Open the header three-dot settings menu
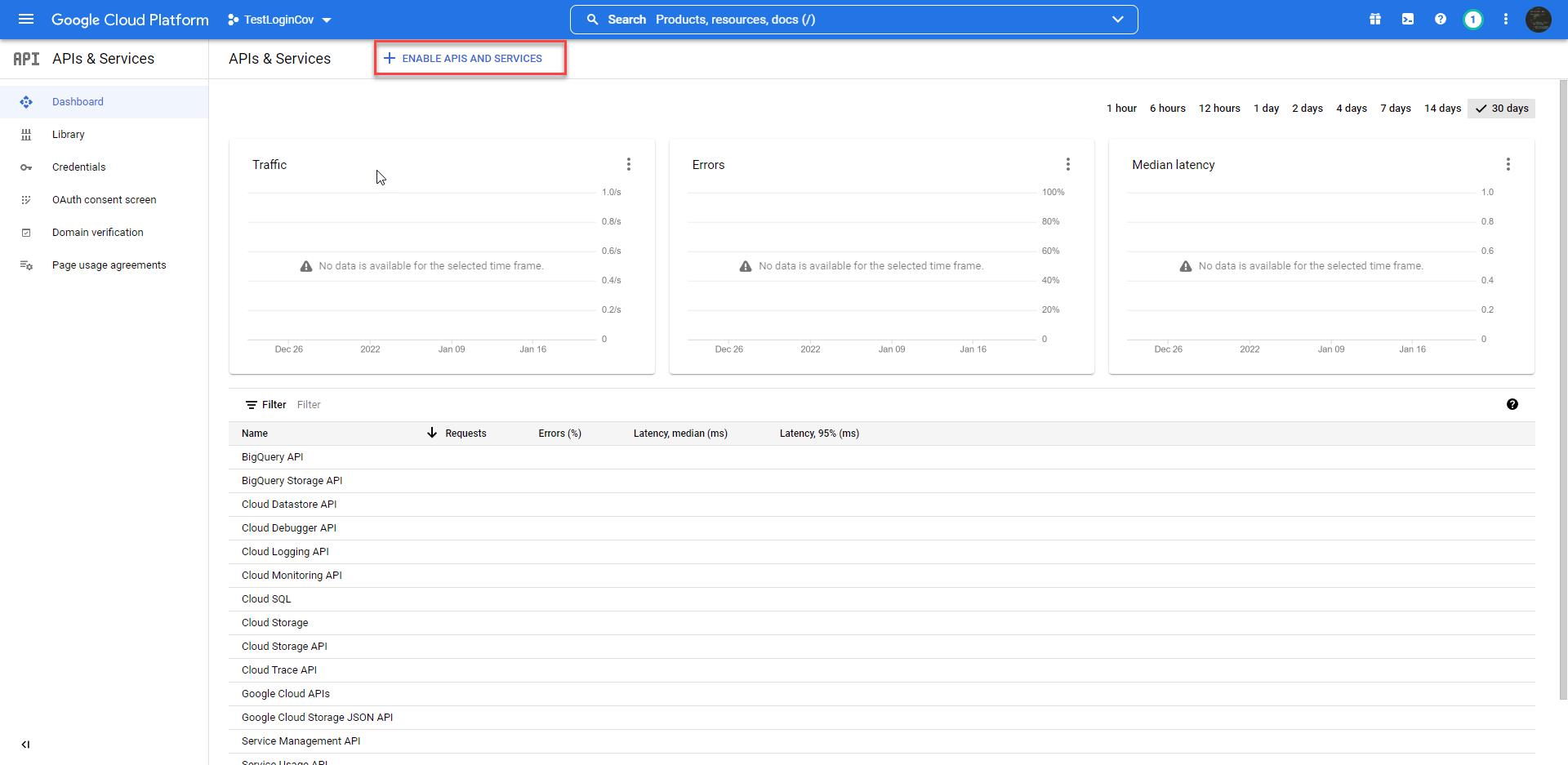 (x=1506, y=19)
